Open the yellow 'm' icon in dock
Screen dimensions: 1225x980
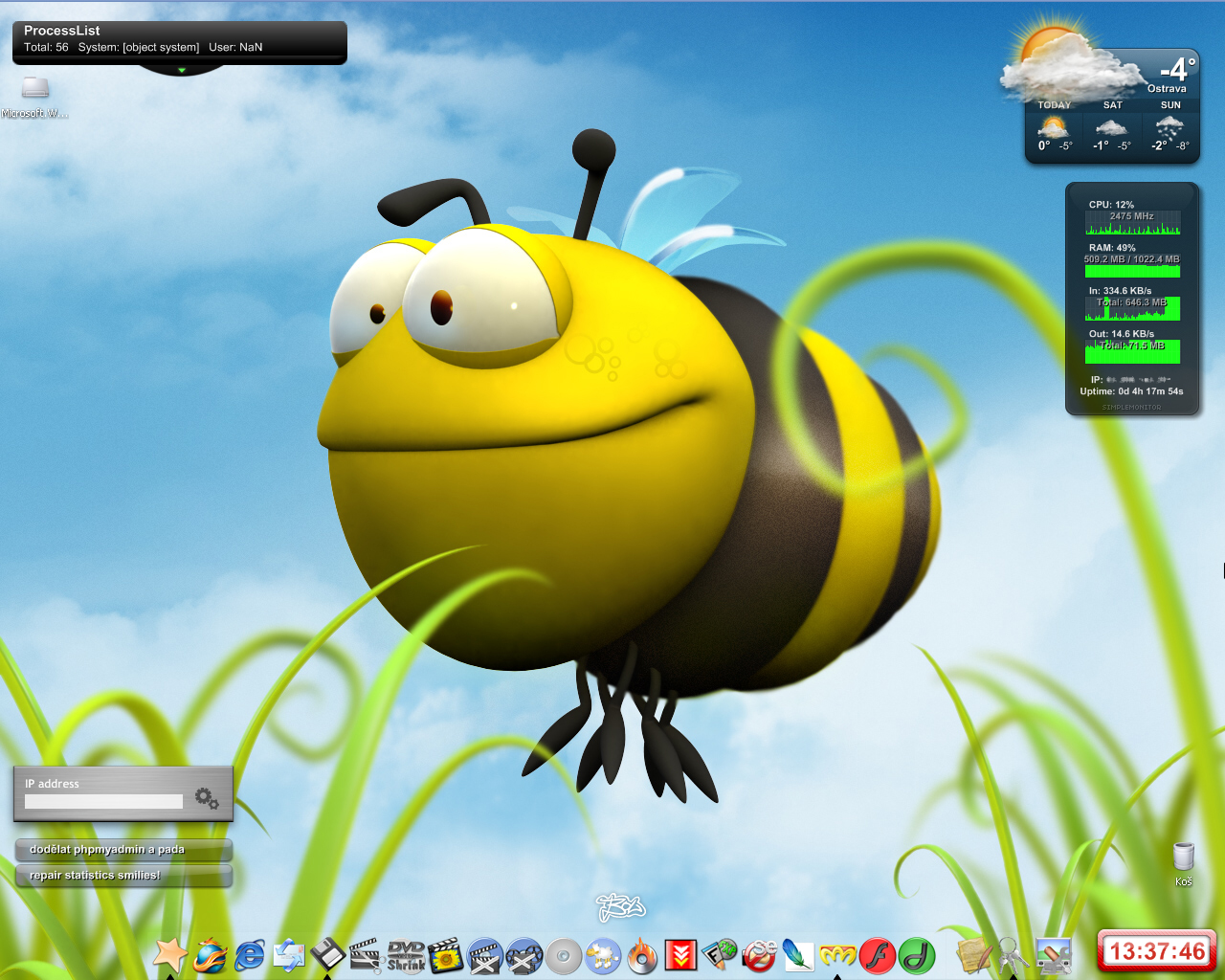coord(837,955)
